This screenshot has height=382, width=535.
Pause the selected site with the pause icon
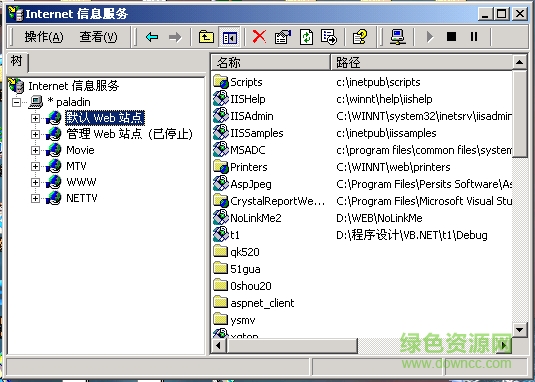click(474, 36)
